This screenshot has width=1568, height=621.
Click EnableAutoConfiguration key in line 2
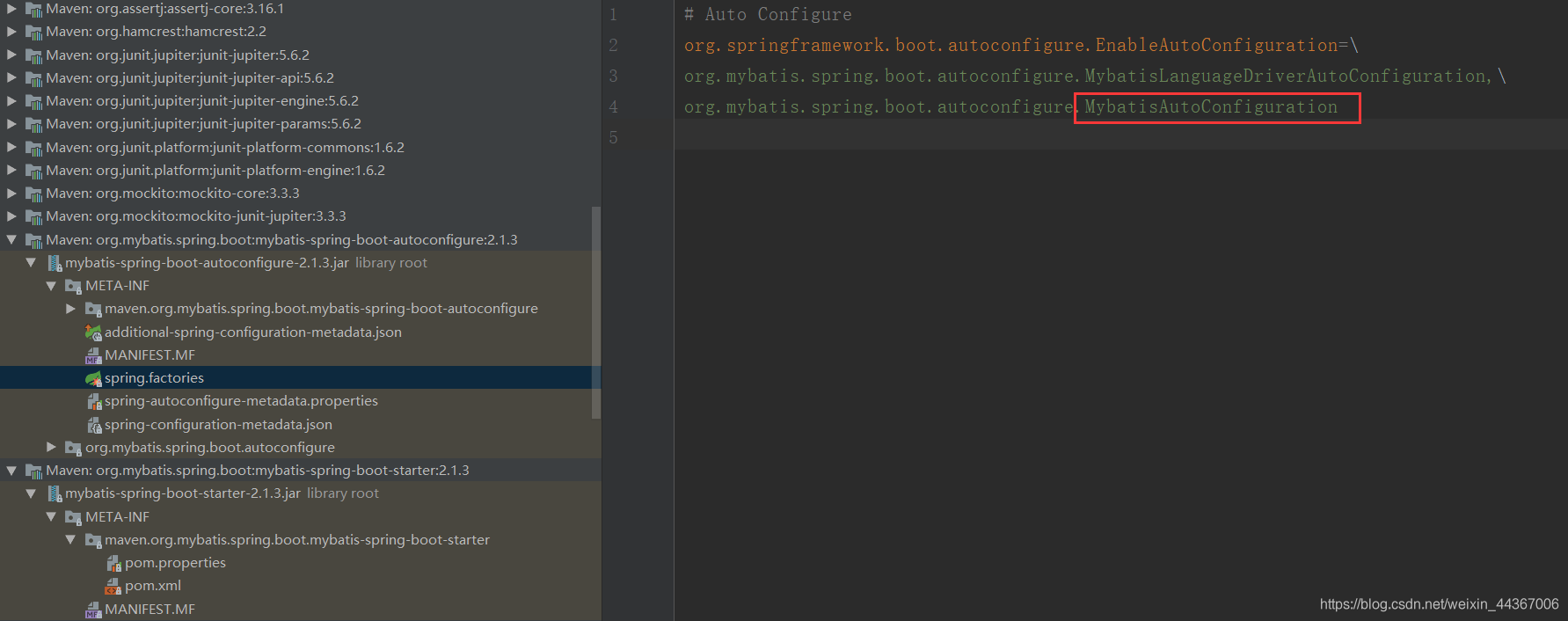coord(1216,45)
